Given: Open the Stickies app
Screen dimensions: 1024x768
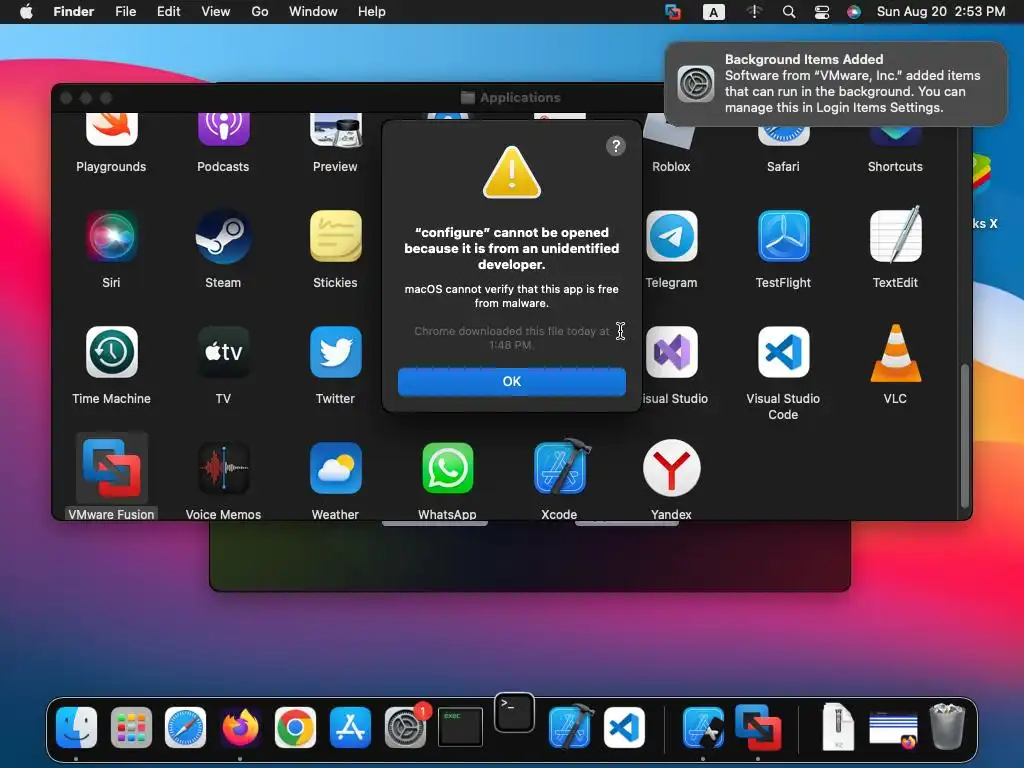Looking at the screenshot, I should (x=335, y=236).
